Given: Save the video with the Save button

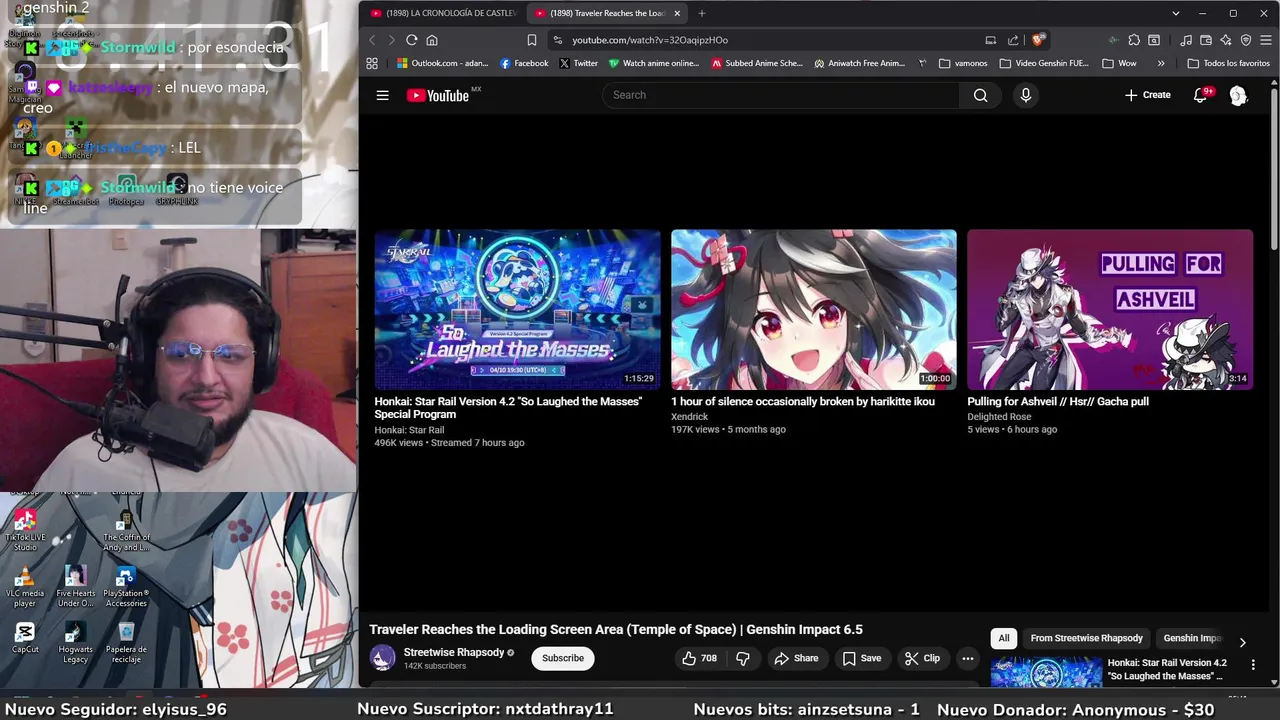Looking at the screenshot, I should click(x=861, y=658).
